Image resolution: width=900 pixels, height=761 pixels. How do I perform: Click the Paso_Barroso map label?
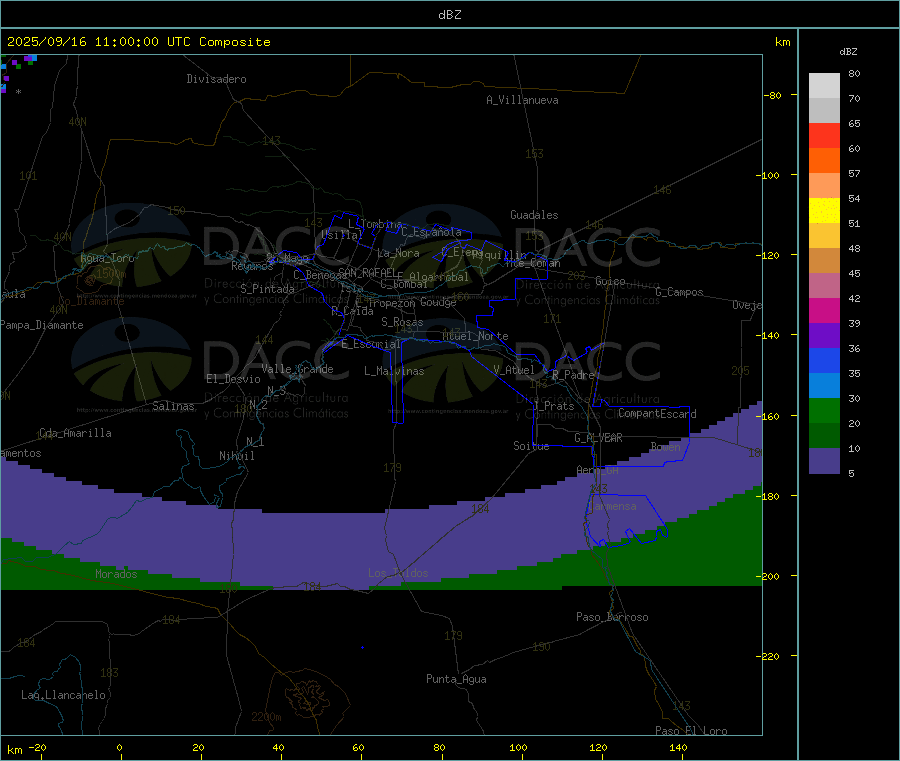coord(612,617)
